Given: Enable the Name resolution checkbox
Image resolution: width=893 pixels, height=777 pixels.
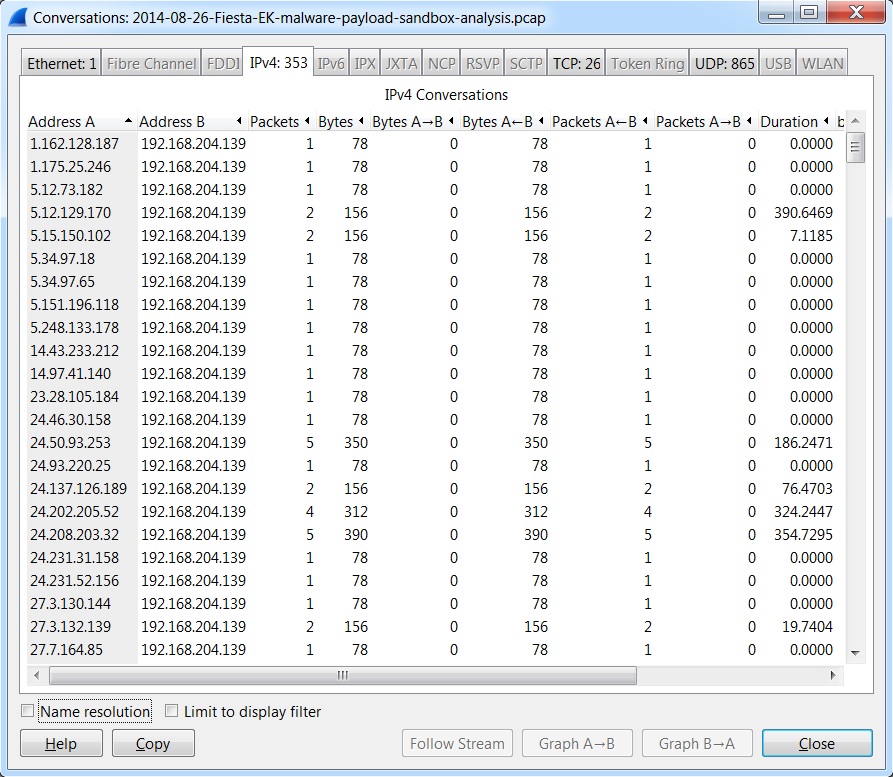Looking at the screenshot, I should point(28,712).
